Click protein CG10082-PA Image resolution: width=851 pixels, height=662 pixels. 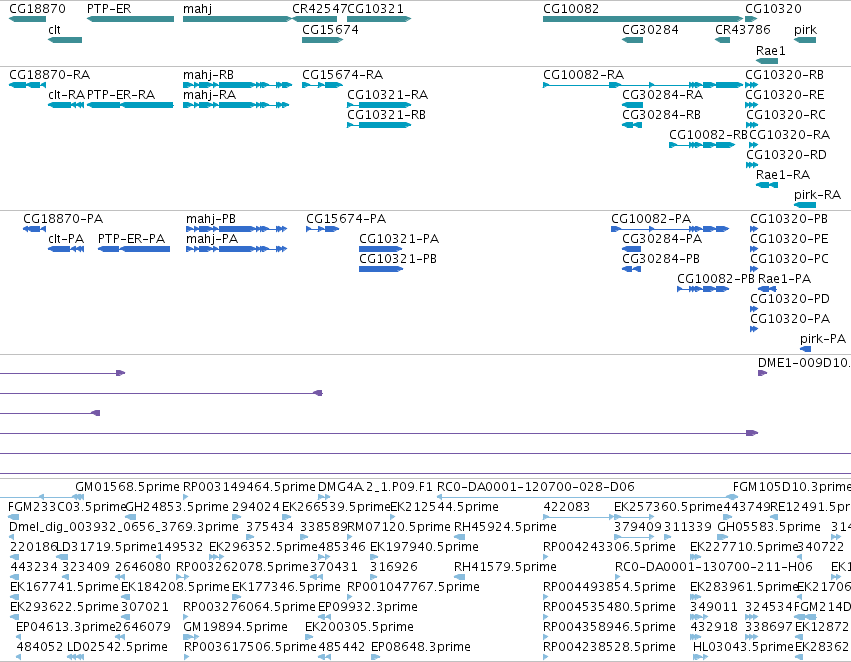[x=651, y=219]
